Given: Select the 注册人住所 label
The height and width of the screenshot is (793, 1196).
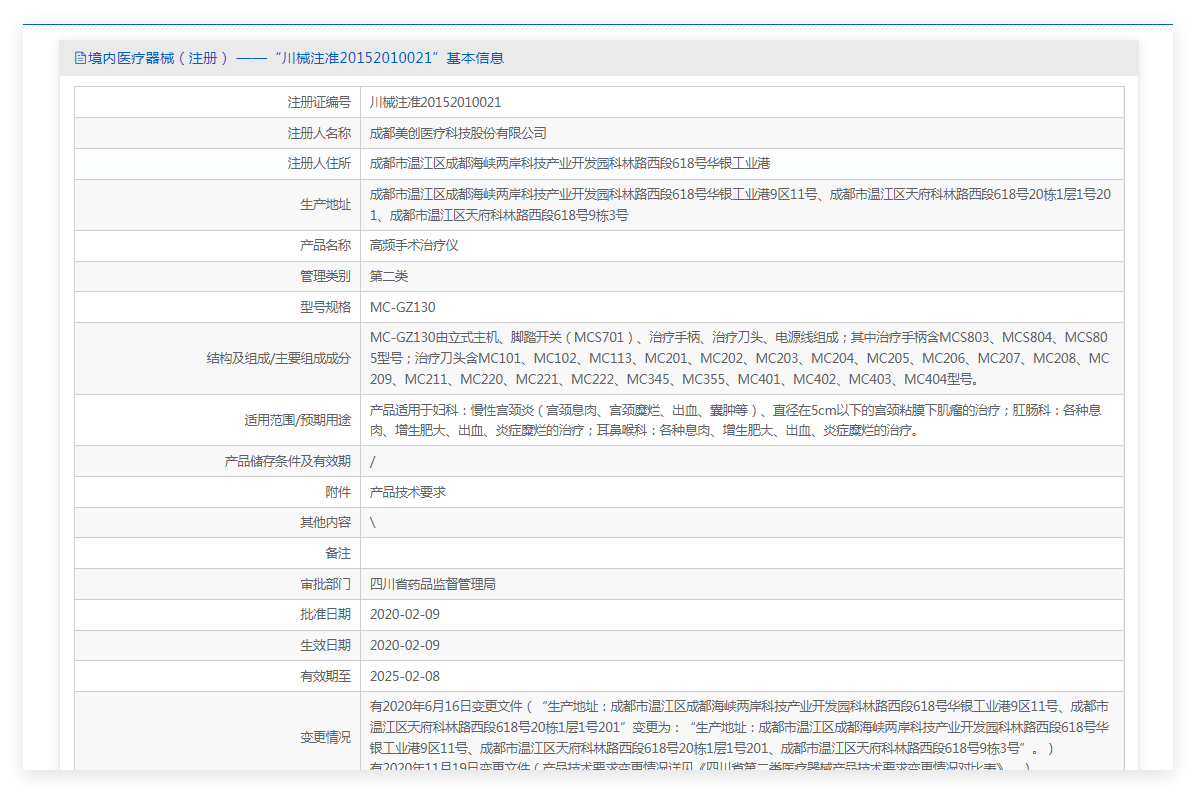Looking at the screenshot, I should click(x=319, y=163).
